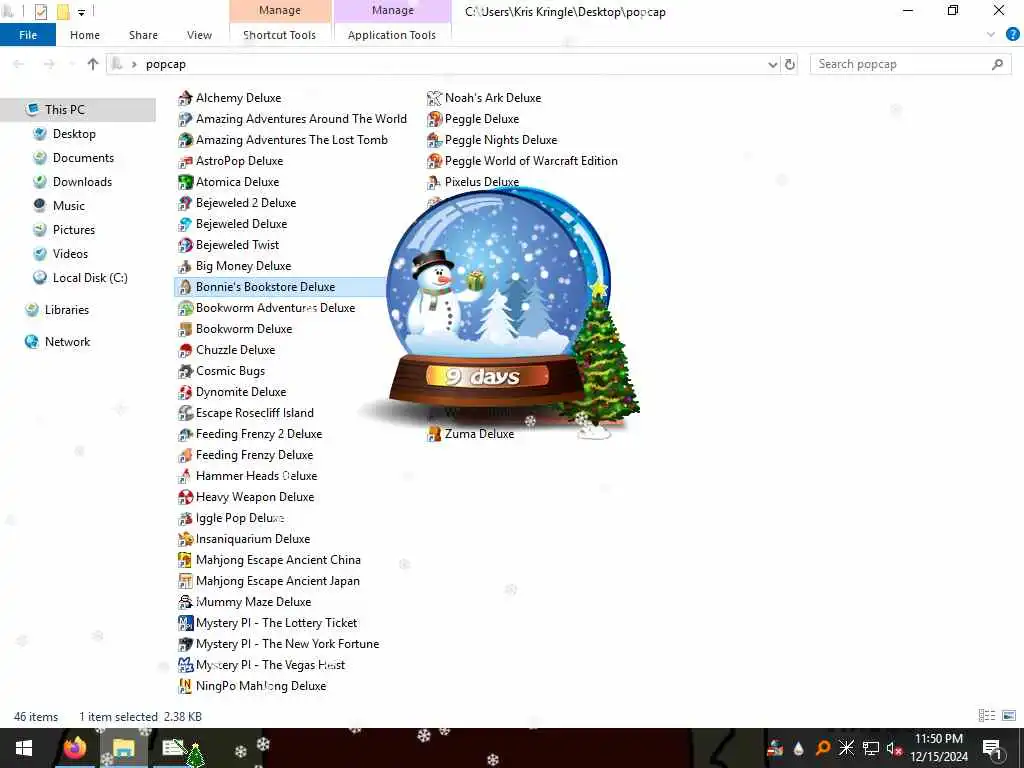Refresh the popcap folder view
Screen dimensions: 1024x768
point(790,64)
